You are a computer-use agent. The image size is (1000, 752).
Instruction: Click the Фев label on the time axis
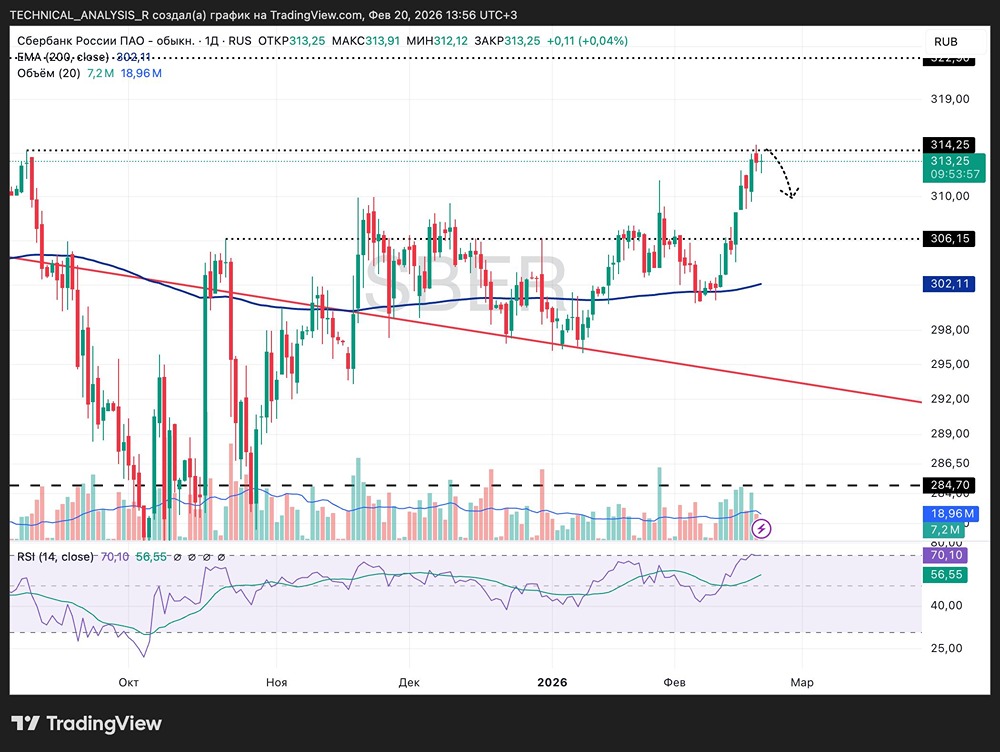(674, 682)
